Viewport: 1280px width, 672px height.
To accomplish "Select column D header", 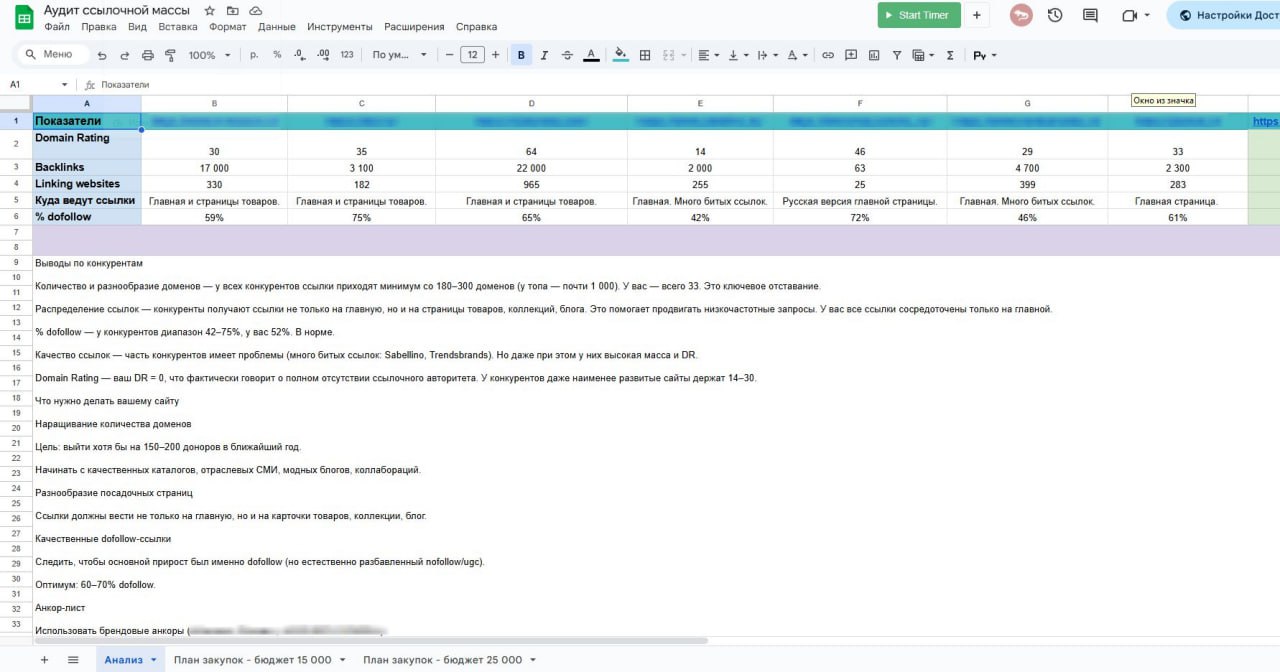I will coord(531,103).
